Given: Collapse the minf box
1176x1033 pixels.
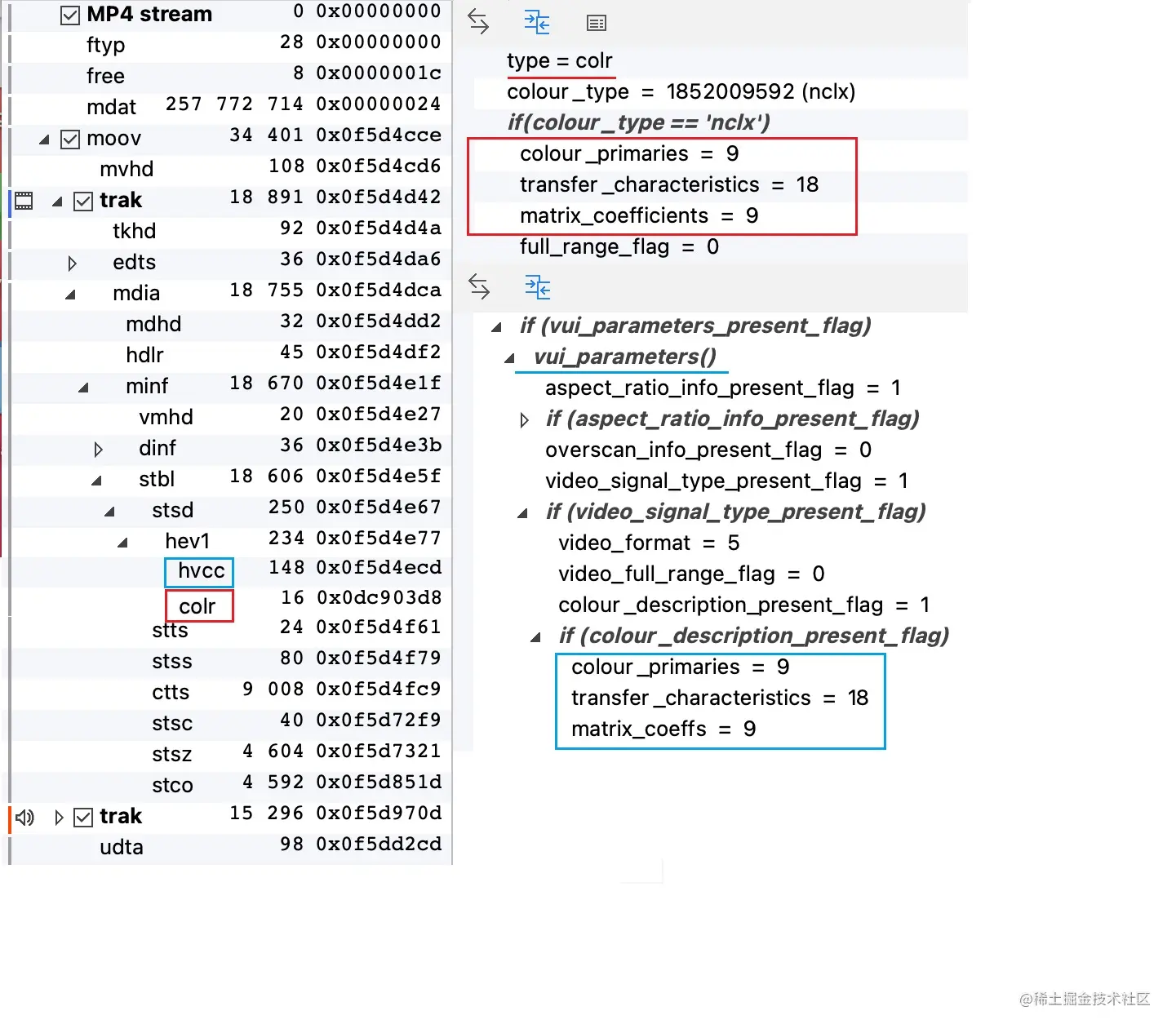Looking at the screenshot, I should 83,388.
